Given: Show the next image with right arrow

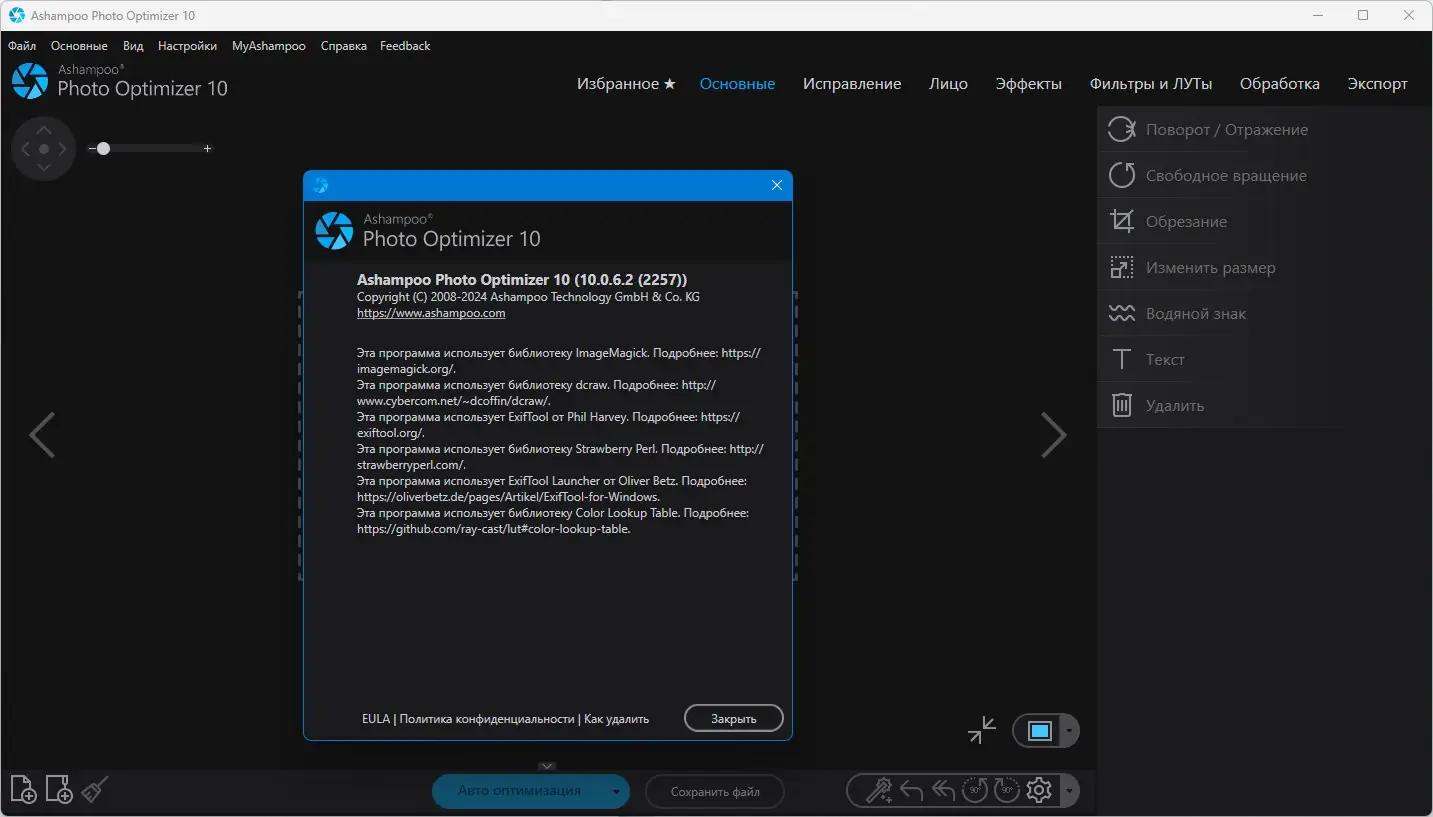Looking at the screenshot, I should (x=1054, y=435).
